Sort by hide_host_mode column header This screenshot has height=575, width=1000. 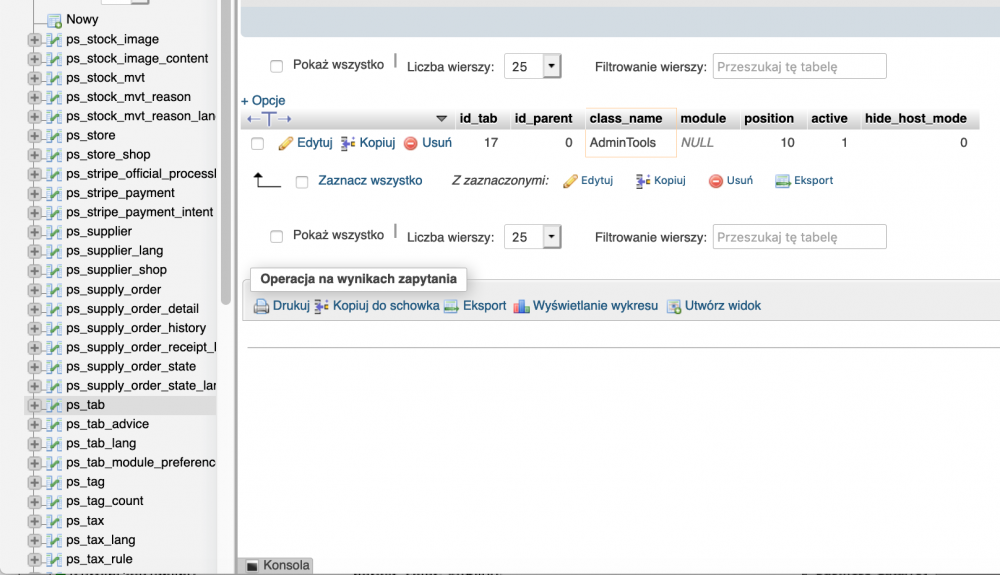916,119
